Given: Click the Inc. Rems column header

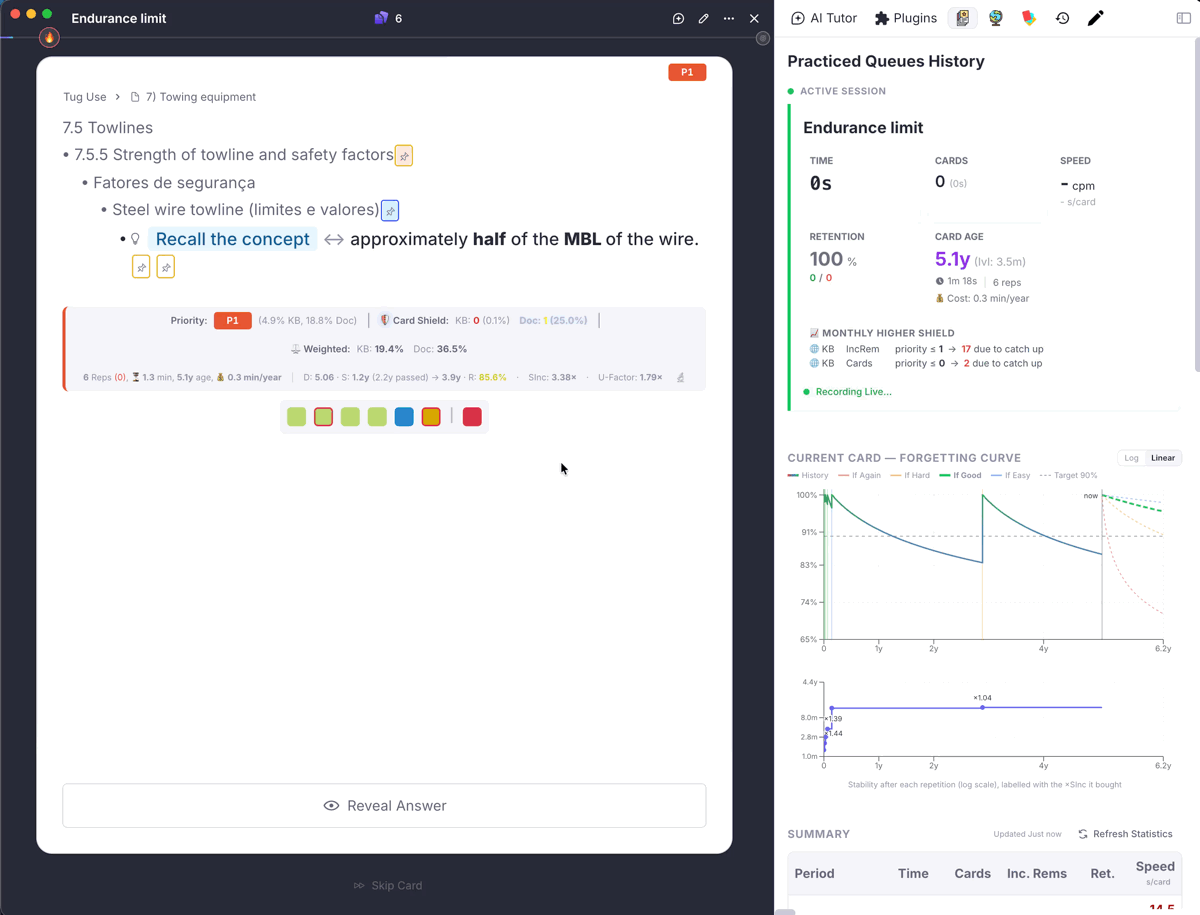Looking at the screenshot, I should pyautogui.click(x=1037, y=874).
